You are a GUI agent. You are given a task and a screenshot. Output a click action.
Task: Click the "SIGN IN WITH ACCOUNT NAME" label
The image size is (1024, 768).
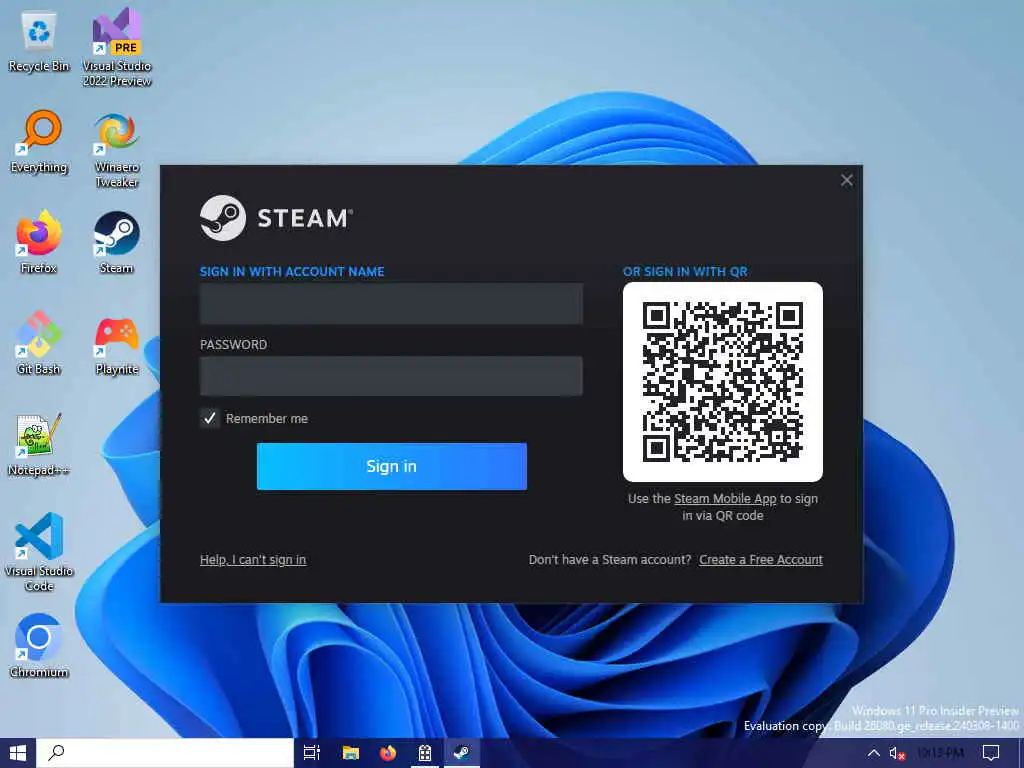coord(292,272)
